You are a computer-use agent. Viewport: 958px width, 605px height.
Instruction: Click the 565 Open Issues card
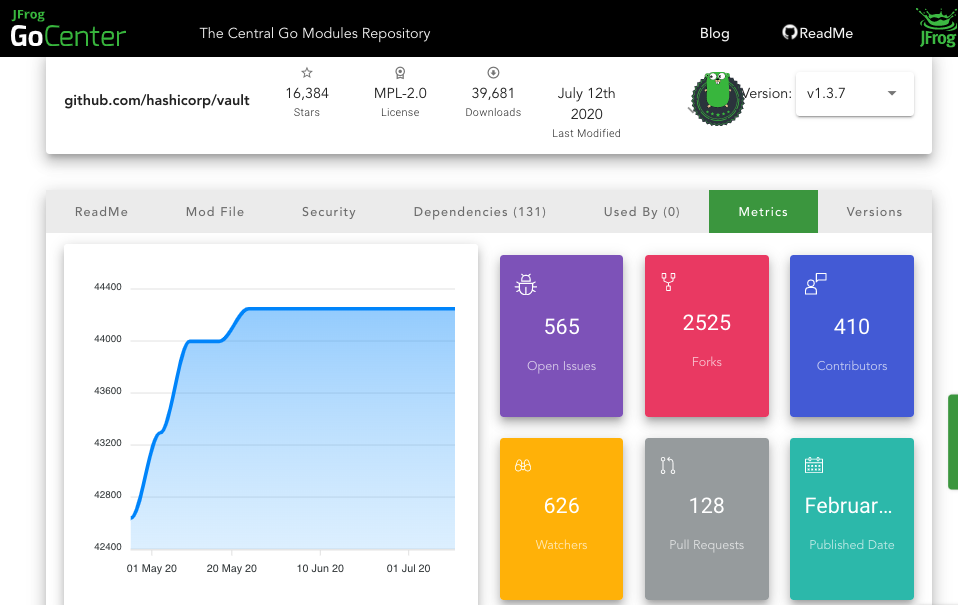click(561, 336)
